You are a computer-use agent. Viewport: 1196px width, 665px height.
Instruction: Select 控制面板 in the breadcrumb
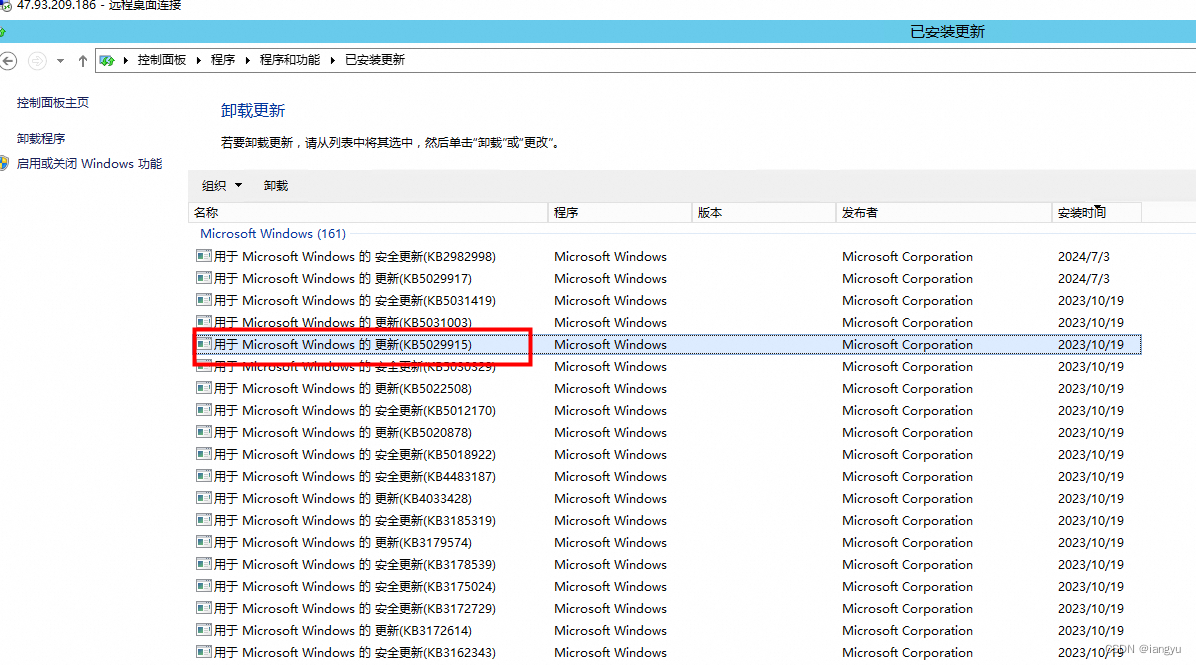click(x=162, y=59)
